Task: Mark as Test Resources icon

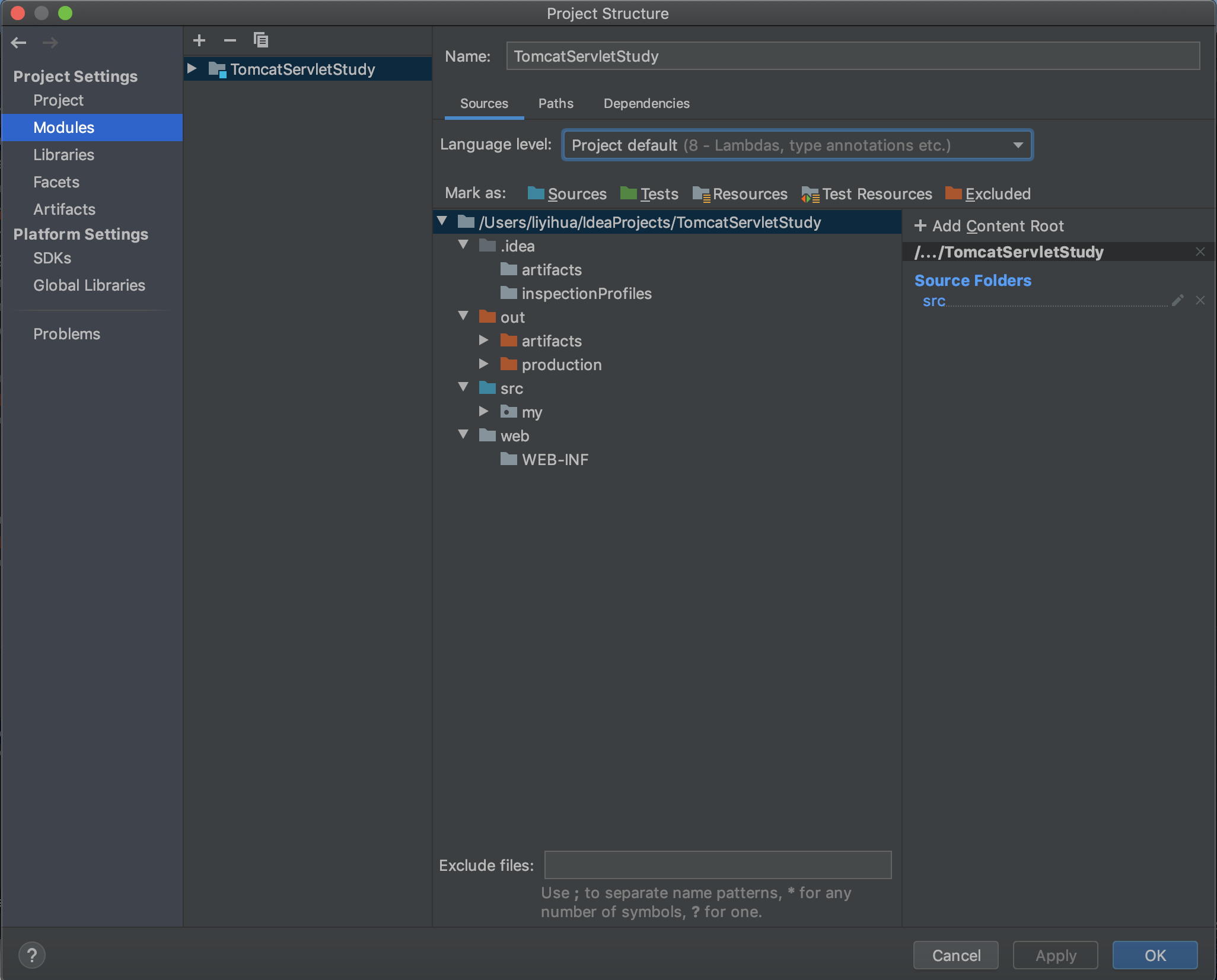Action: tap(810, 194)
